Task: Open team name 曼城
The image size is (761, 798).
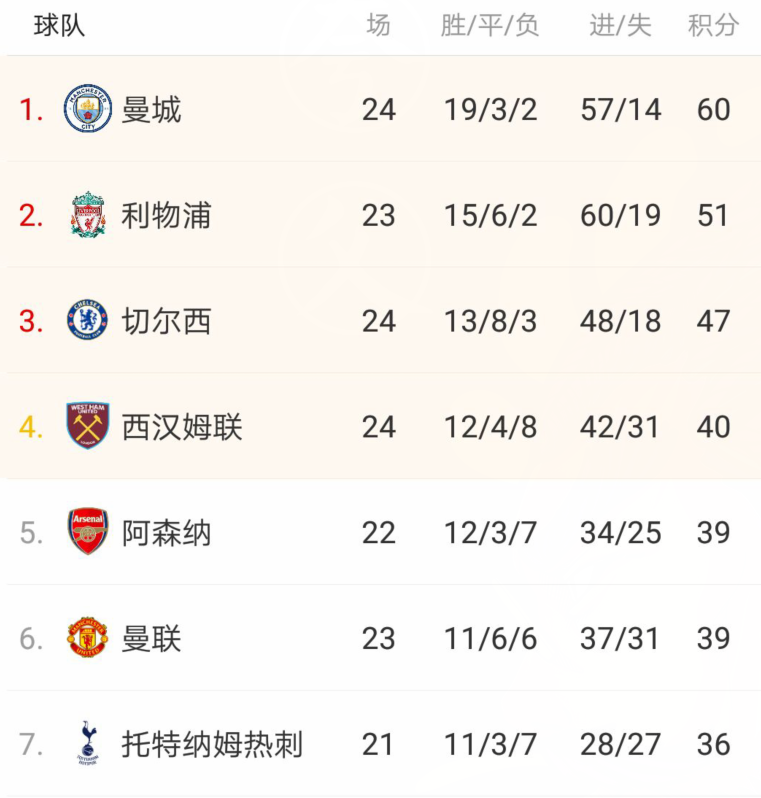Action: tap(151, 110)
